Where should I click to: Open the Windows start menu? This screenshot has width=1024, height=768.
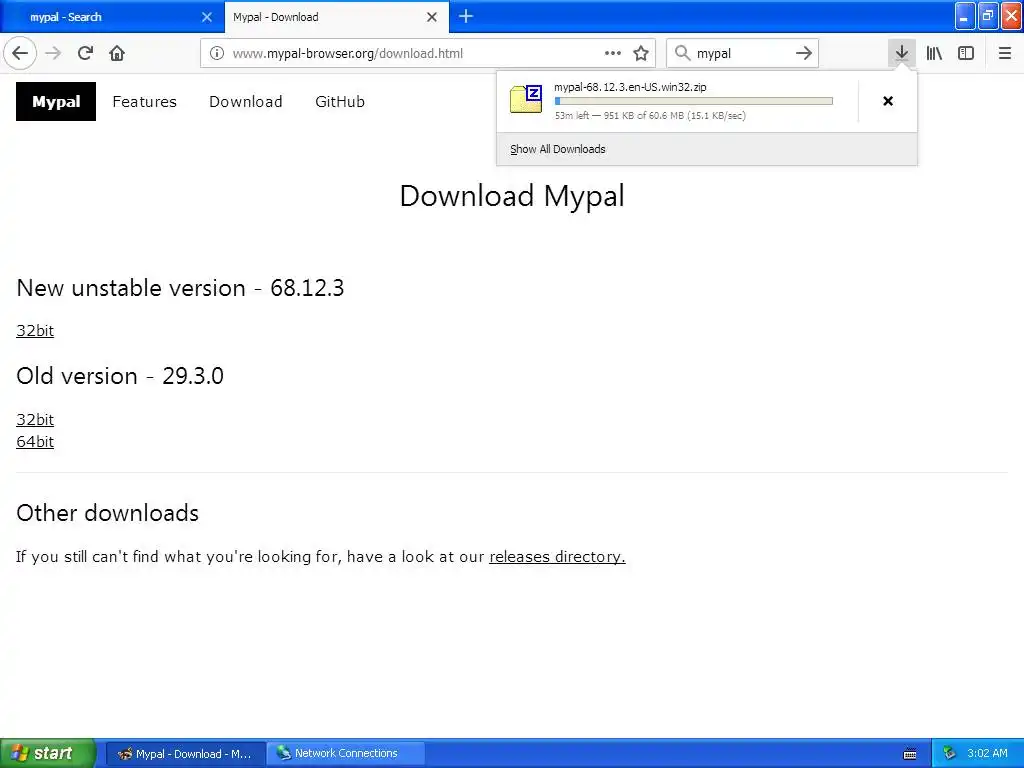[x=48, y=753]
